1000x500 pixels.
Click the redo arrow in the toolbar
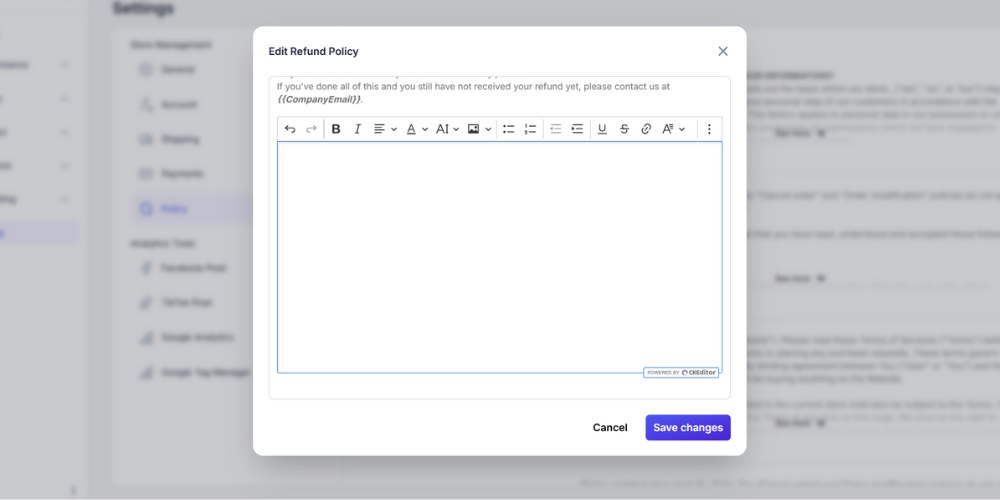[x=311, y=129]
